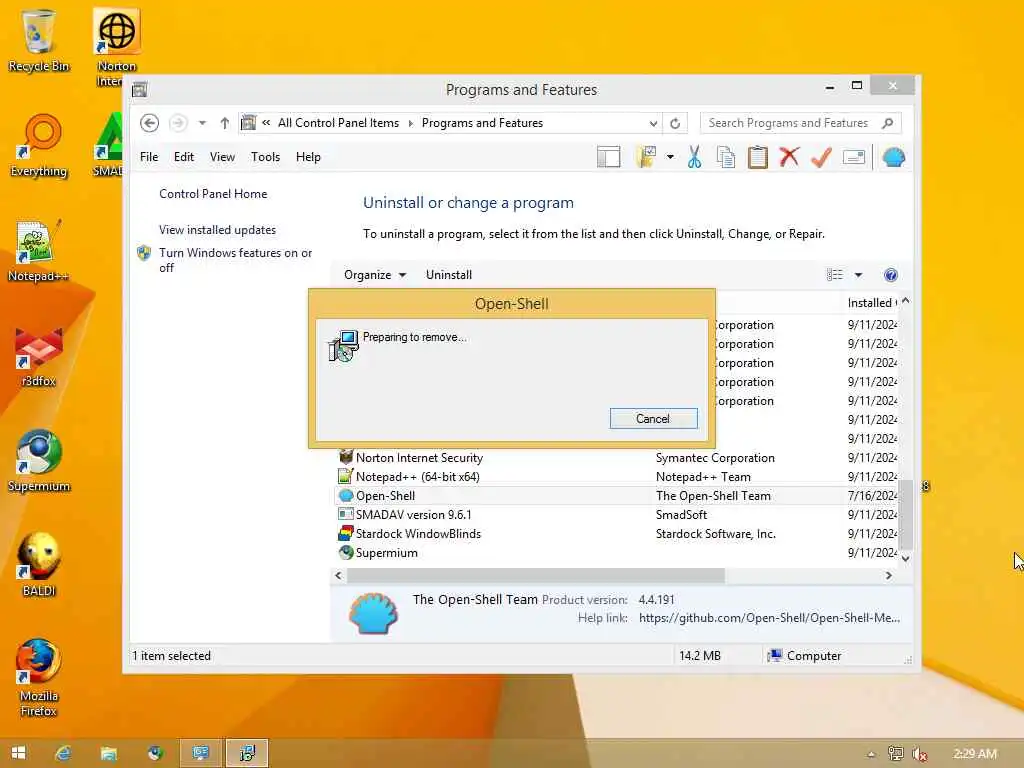Launch the r3dfox browser desktop shortcut
The height and width of the screenshot is (768, 1024).
[x=39, y=357]
